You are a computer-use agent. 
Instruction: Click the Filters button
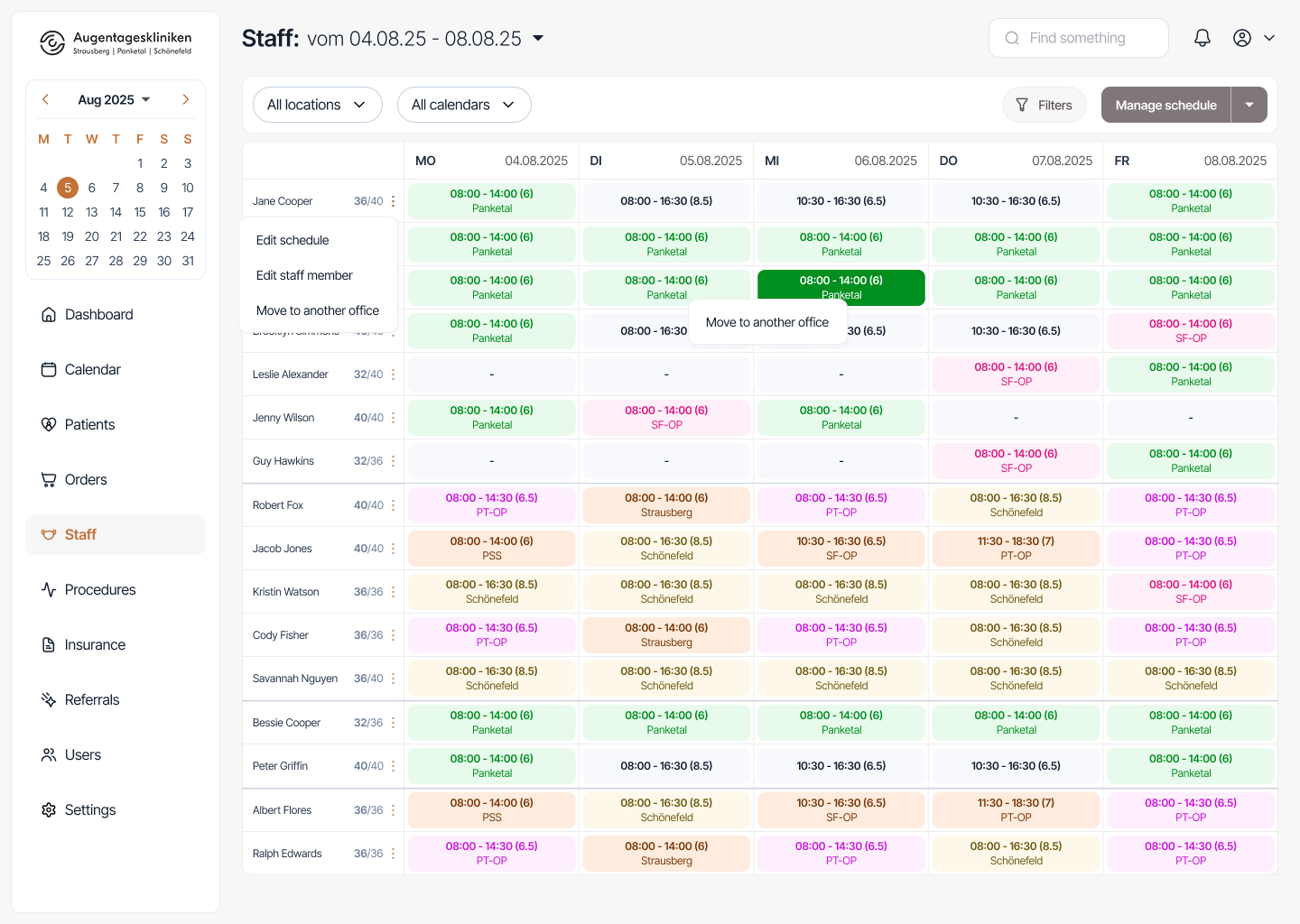click(x=1044, y=105)
